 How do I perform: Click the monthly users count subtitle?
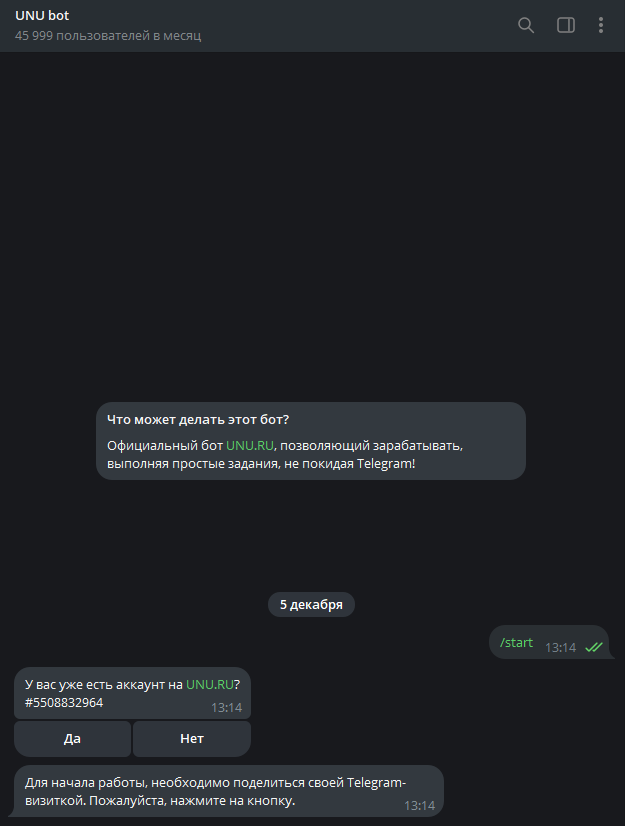pos(108,36)
